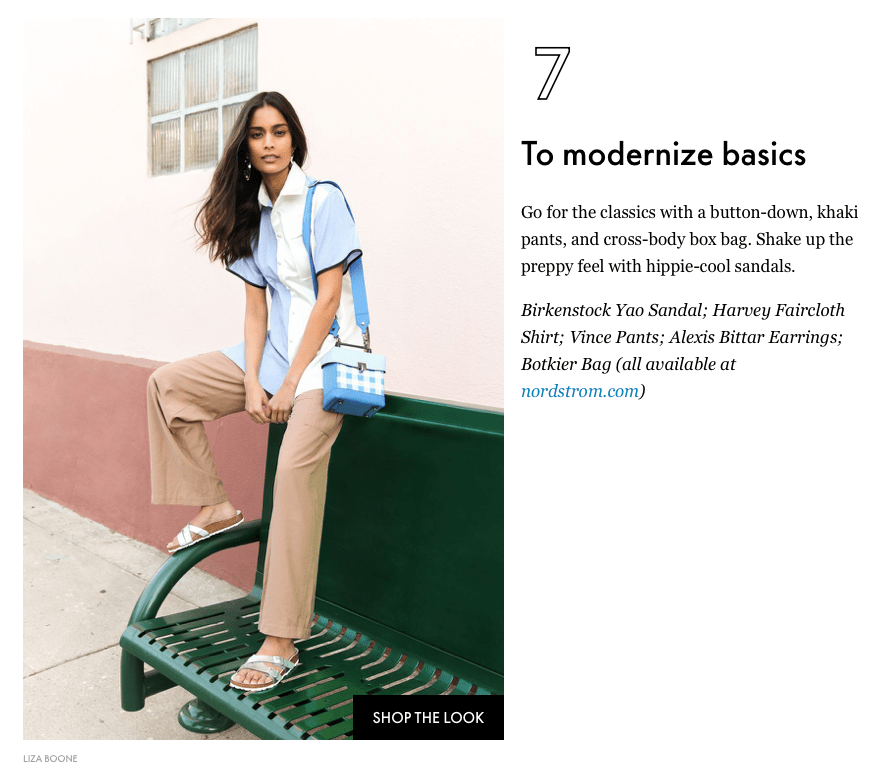Viewport: 888px width, 771px height.
Task: Click the sandal resting on bench armrest
Action: [205, 531]
